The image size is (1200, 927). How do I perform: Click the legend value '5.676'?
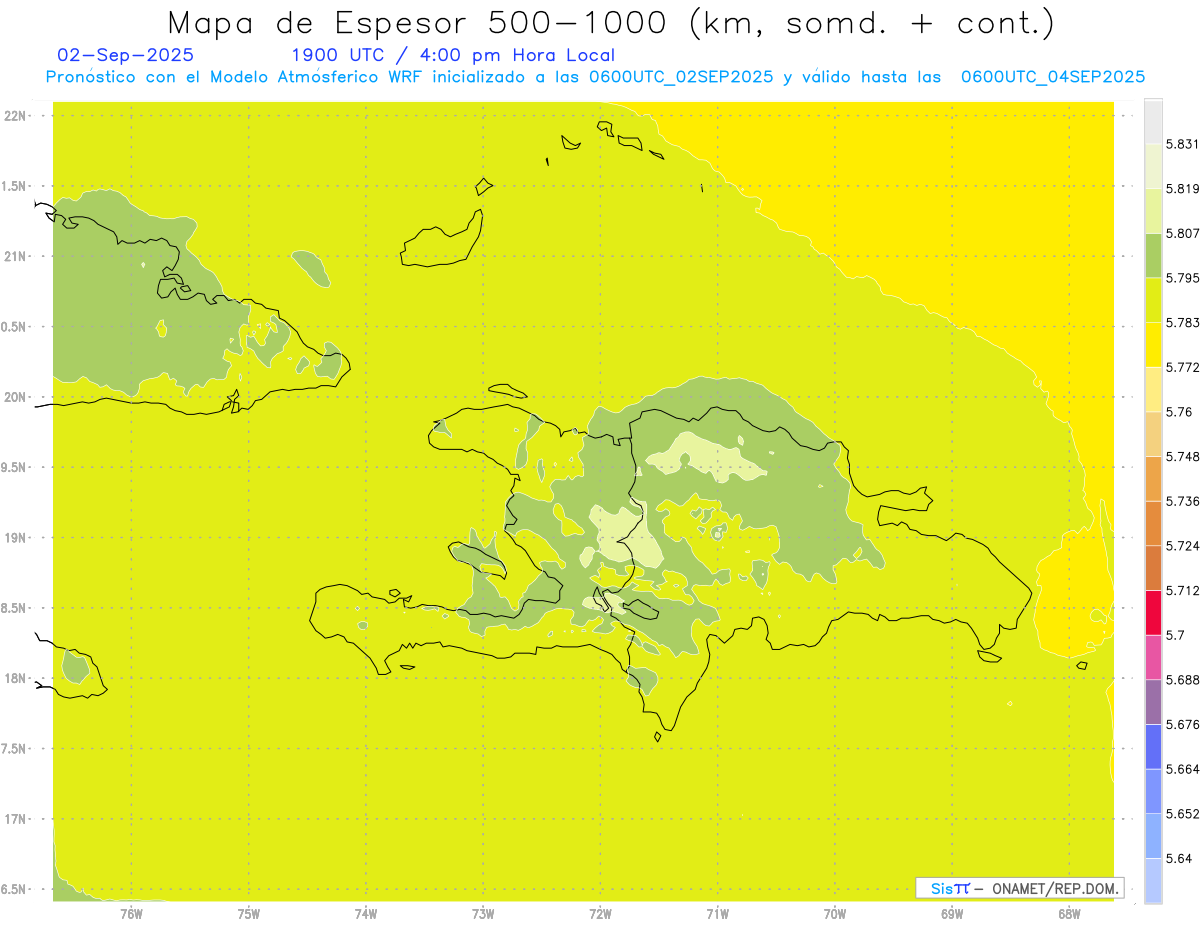coord(1182,724)
